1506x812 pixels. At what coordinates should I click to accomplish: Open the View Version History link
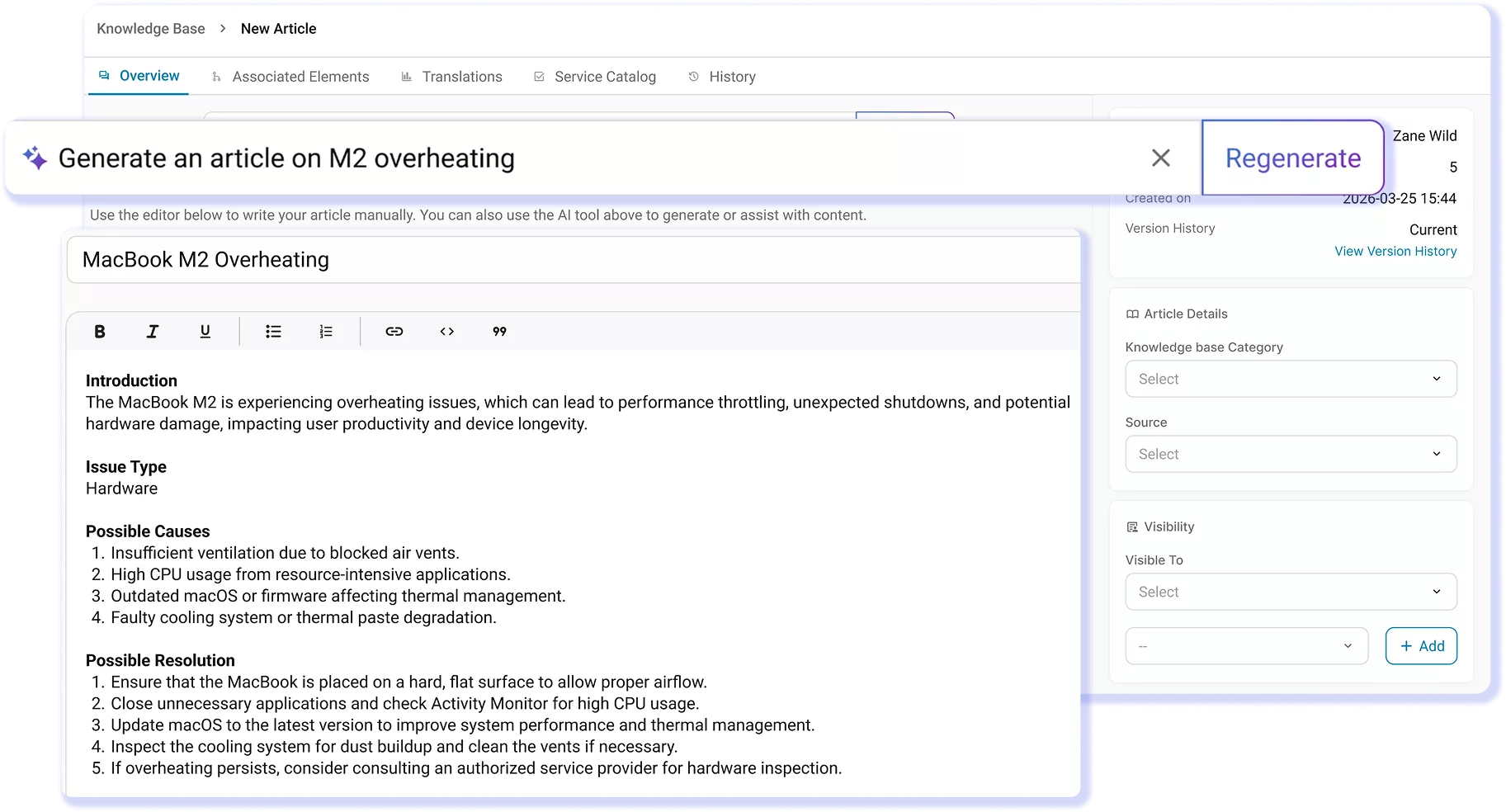[x=1395, y=252]
